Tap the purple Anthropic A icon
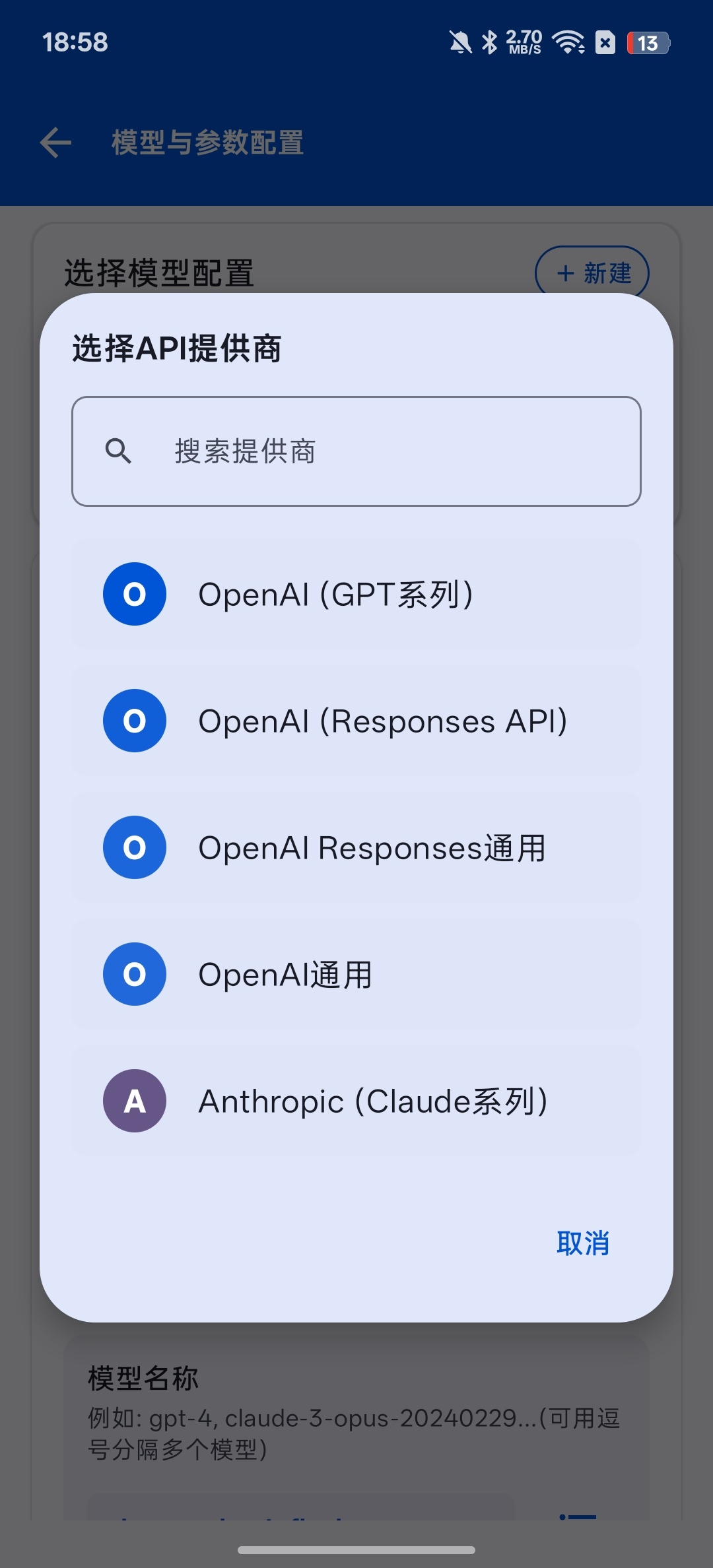Image resolution: width=713 pixels, height=1568 pixels. (x=135, y=1101)
